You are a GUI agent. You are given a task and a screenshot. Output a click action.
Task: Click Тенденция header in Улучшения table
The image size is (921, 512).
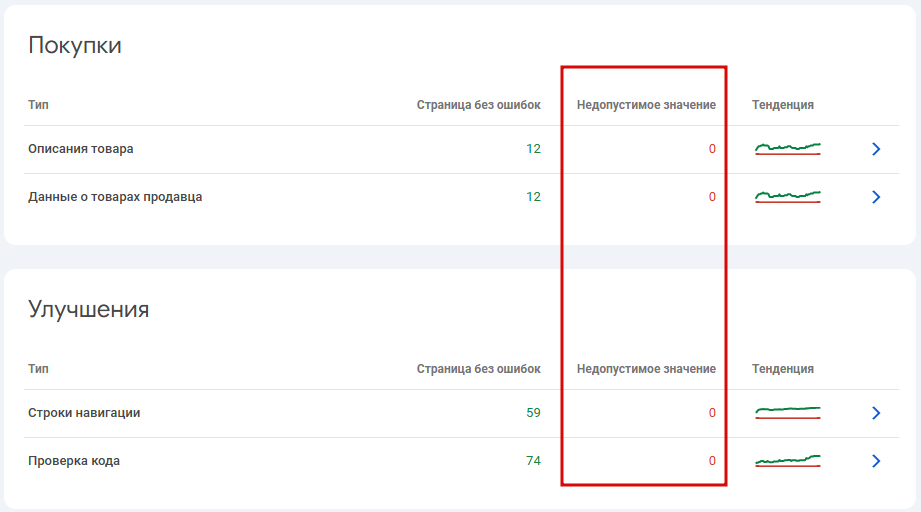pyautogui.click(x=782, y=369)
